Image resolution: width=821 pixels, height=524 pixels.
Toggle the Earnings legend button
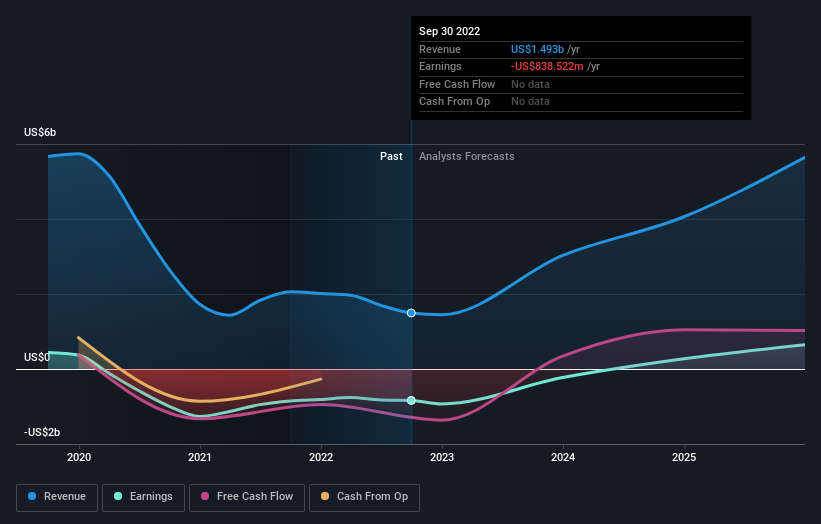[143, 497]
